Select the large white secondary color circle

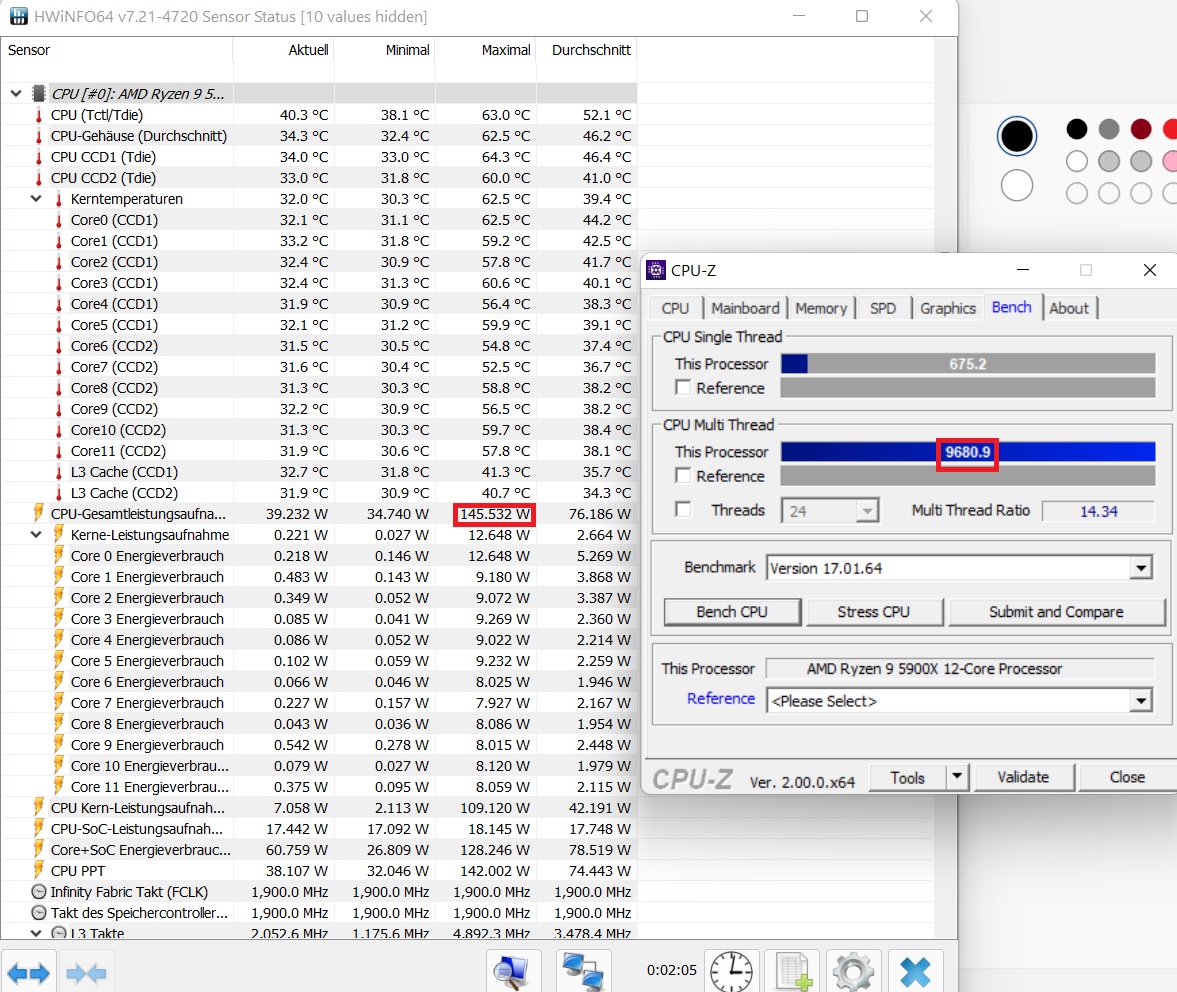click(x=1016, y=185)
